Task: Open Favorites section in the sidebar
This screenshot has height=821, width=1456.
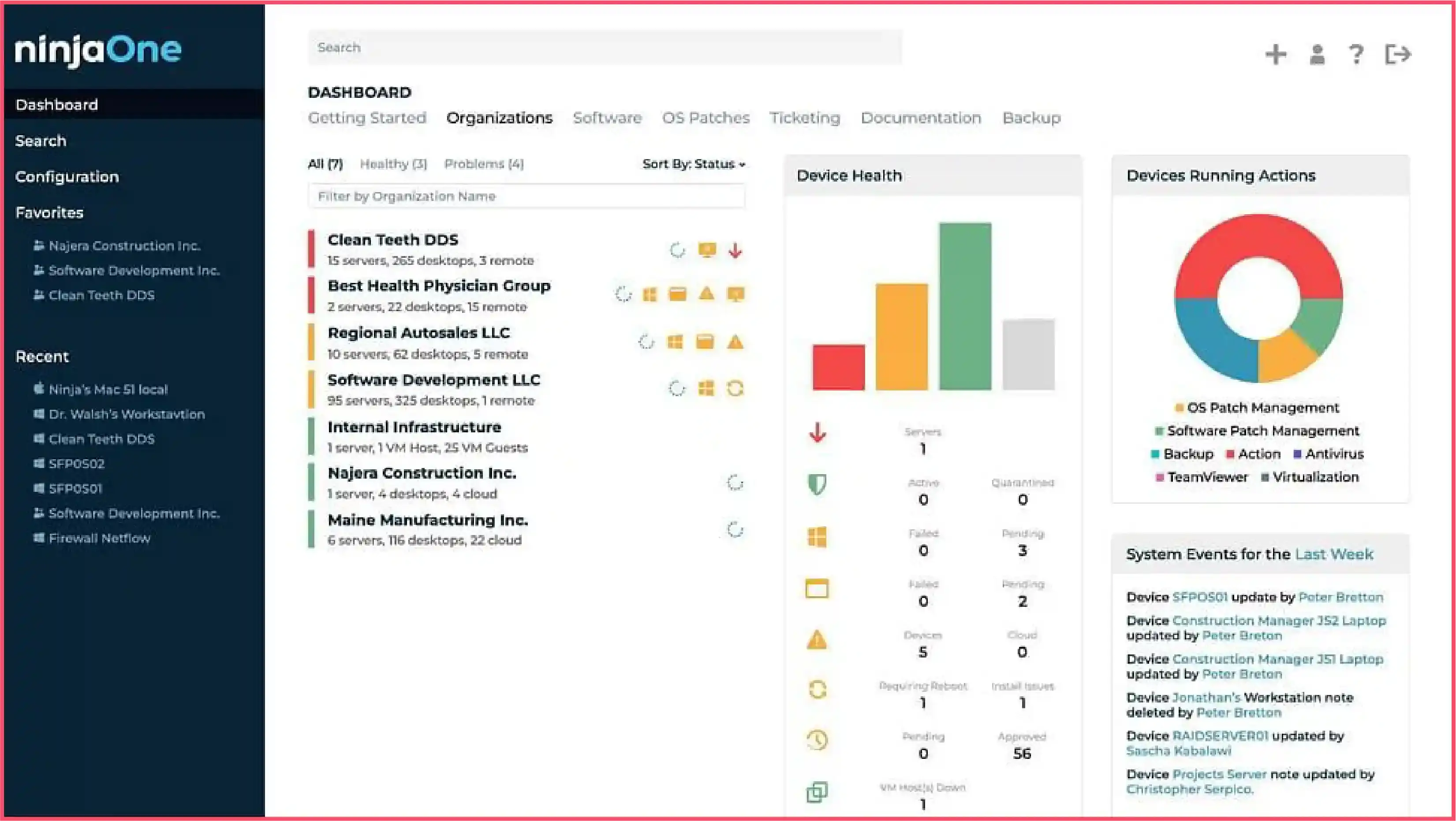Action: click(49, 213)
